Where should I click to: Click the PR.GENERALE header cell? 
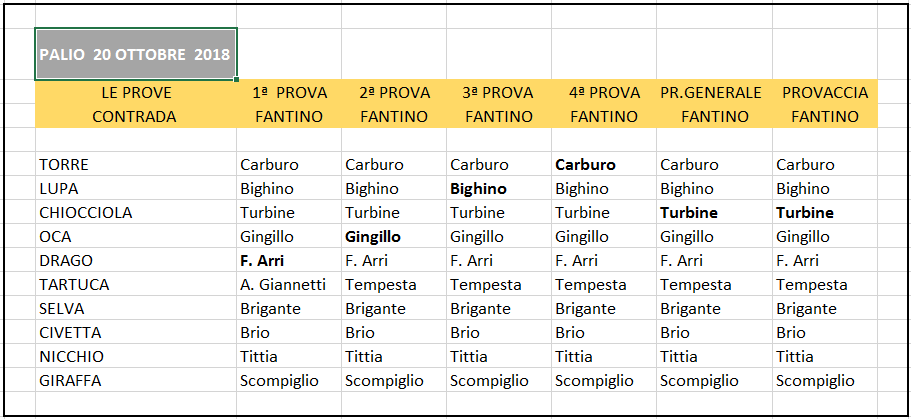tap(714, 92)
